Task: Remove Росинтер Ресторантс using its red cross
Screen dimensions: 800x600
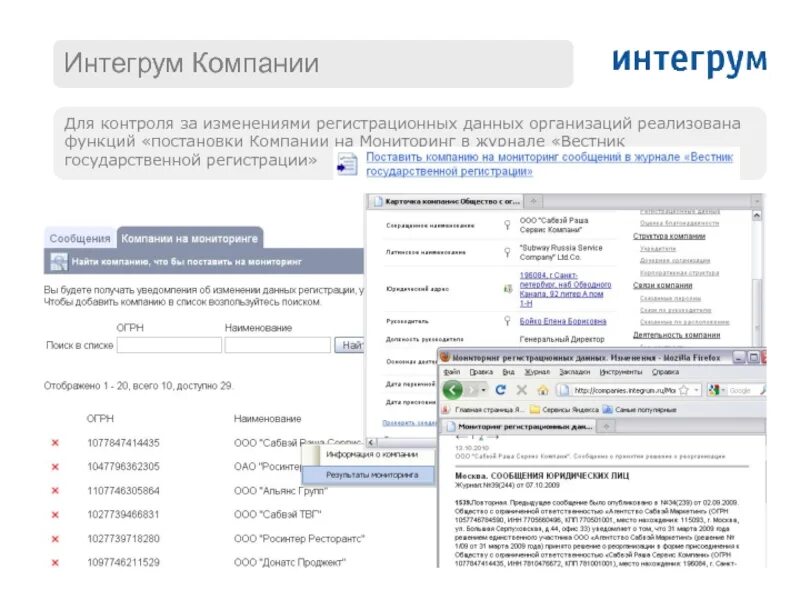Action: coord(55,539)
